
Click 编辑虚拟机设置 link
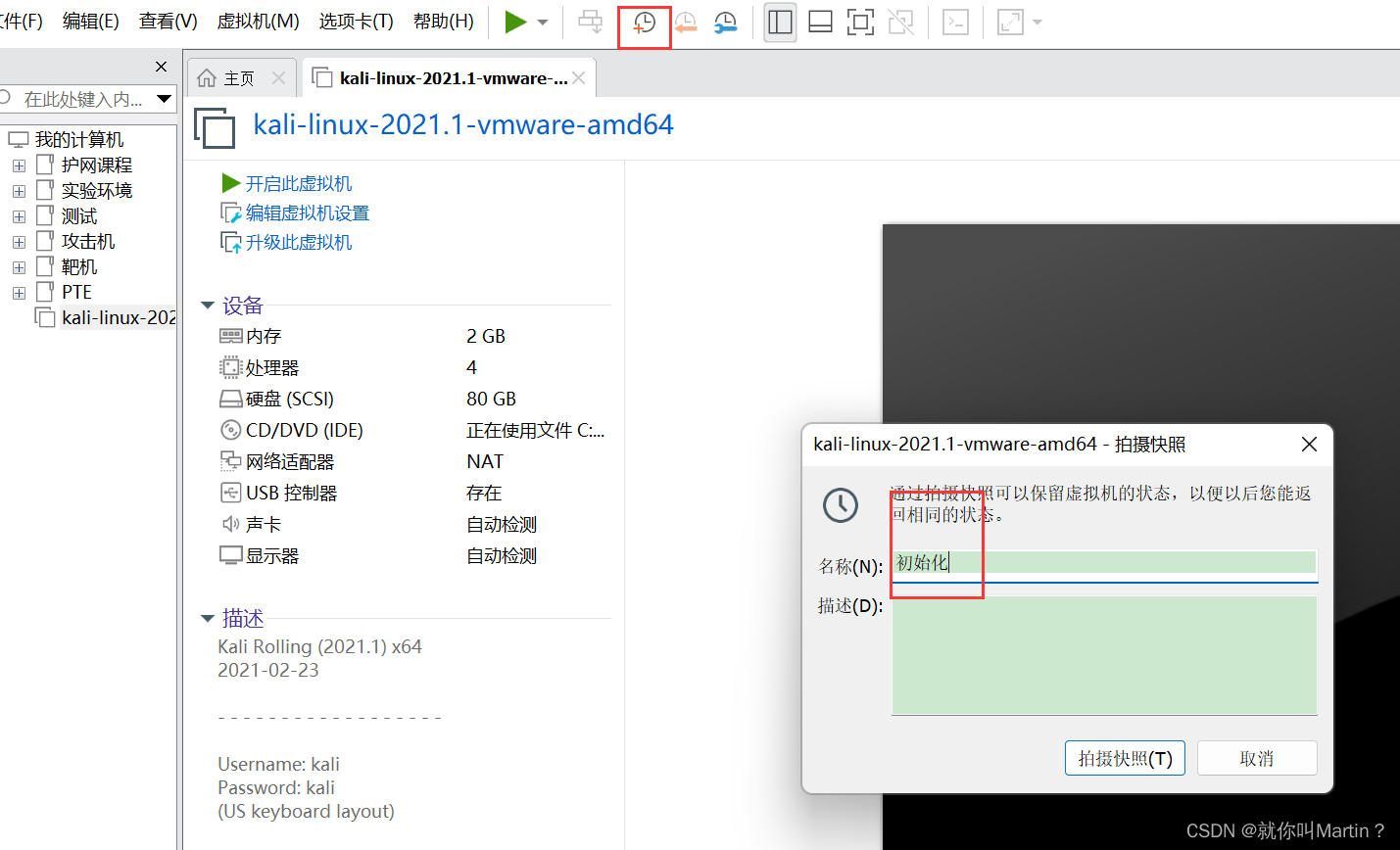coord(307,212)
